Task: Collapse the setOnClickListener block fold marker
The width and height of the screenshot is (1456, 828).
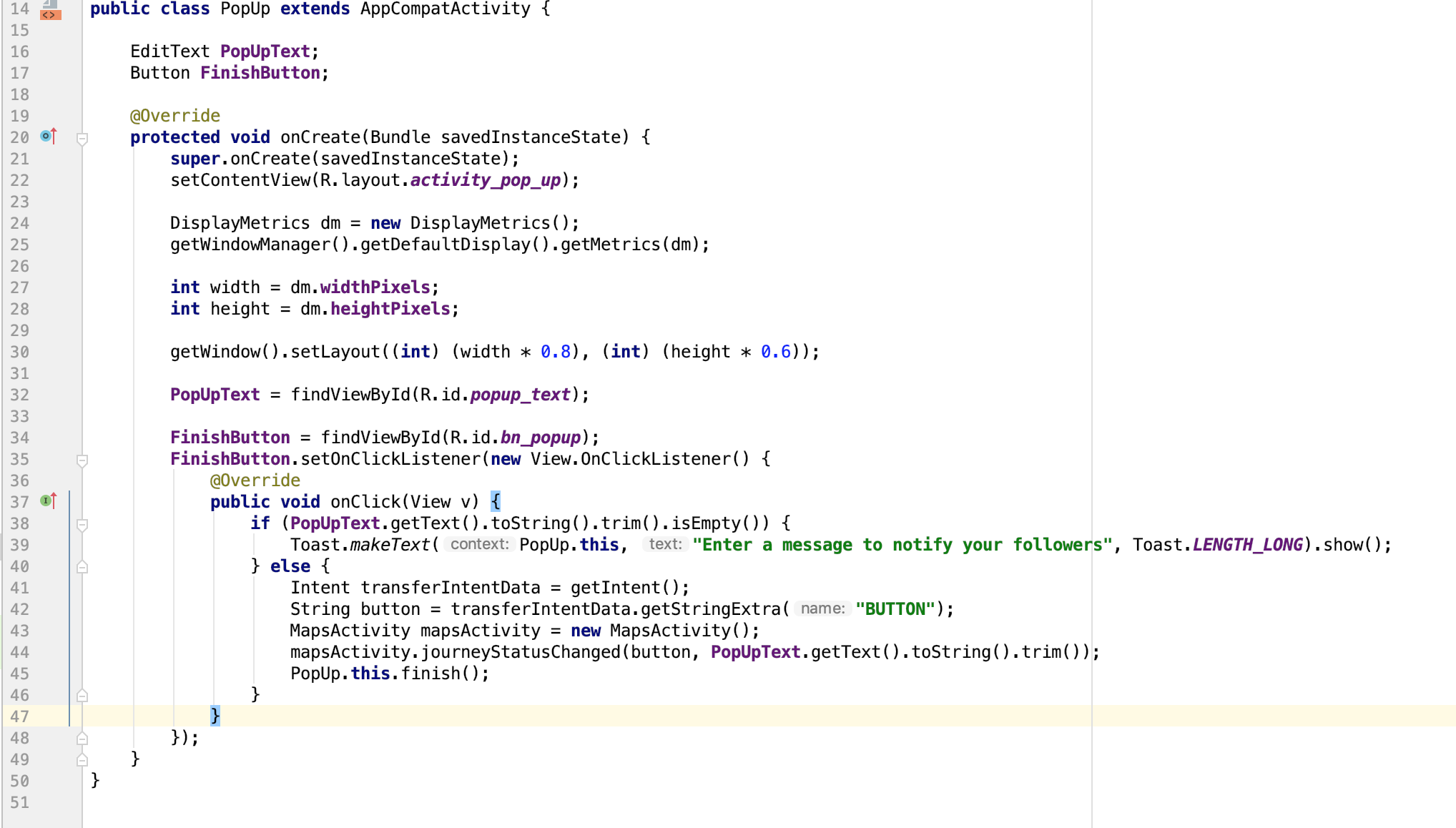Action: [x=82, y=460]
